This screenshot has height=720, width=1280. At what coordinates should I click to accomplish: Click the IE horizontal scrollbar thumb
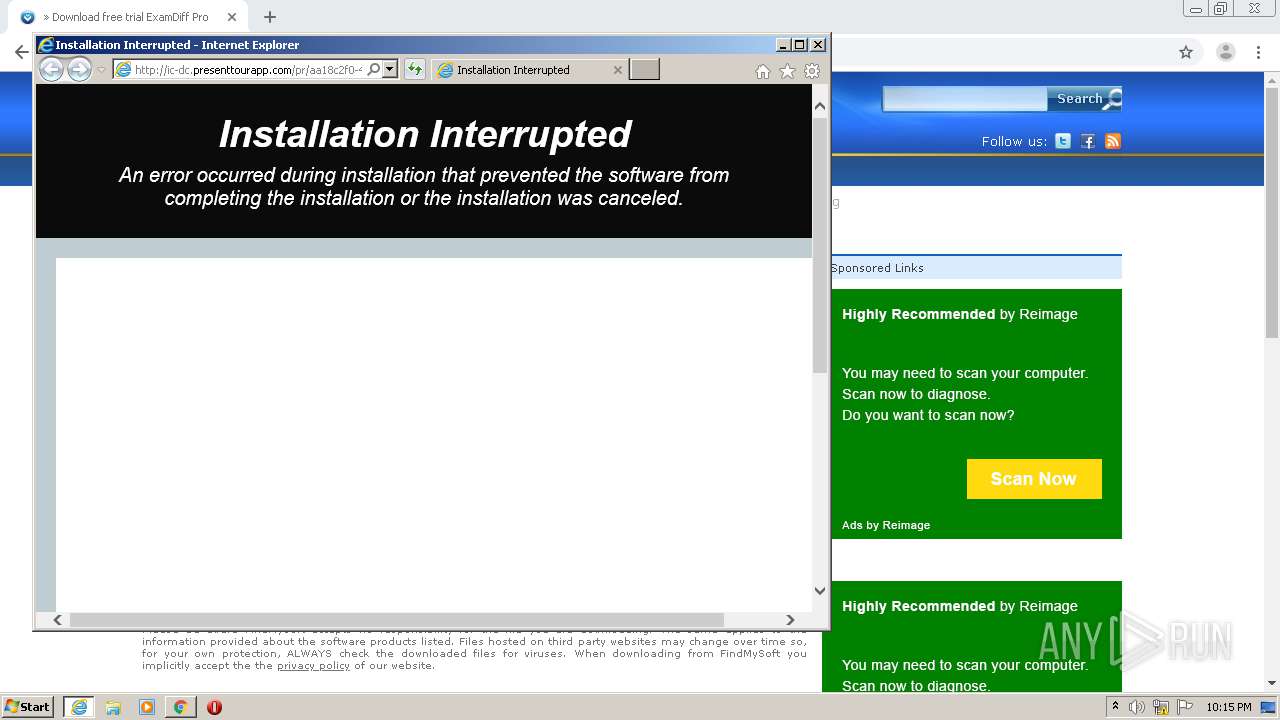(396, 620)
